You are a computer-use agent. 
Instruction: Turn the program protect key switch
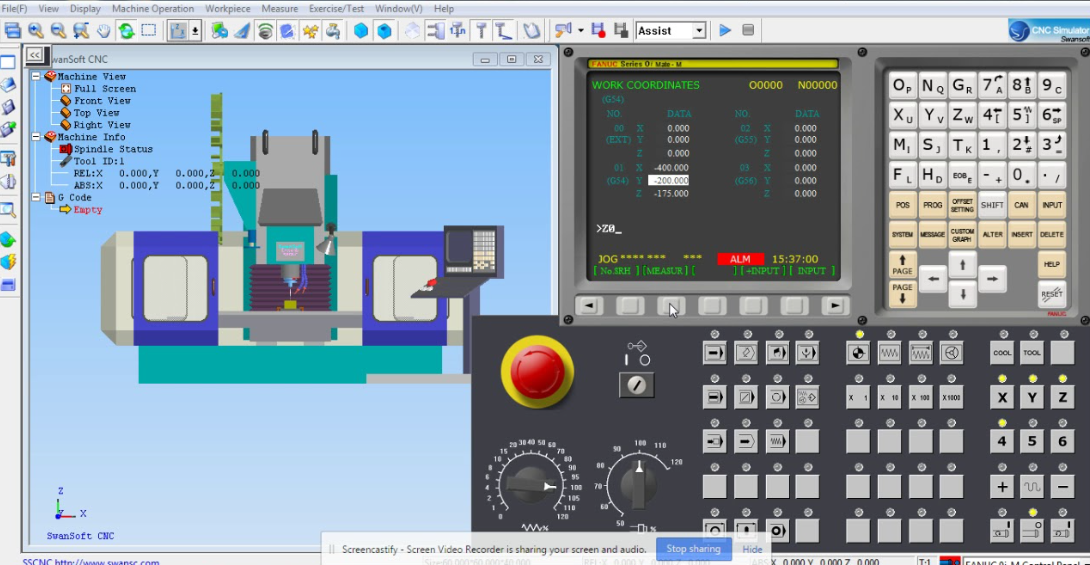point(636,385)
